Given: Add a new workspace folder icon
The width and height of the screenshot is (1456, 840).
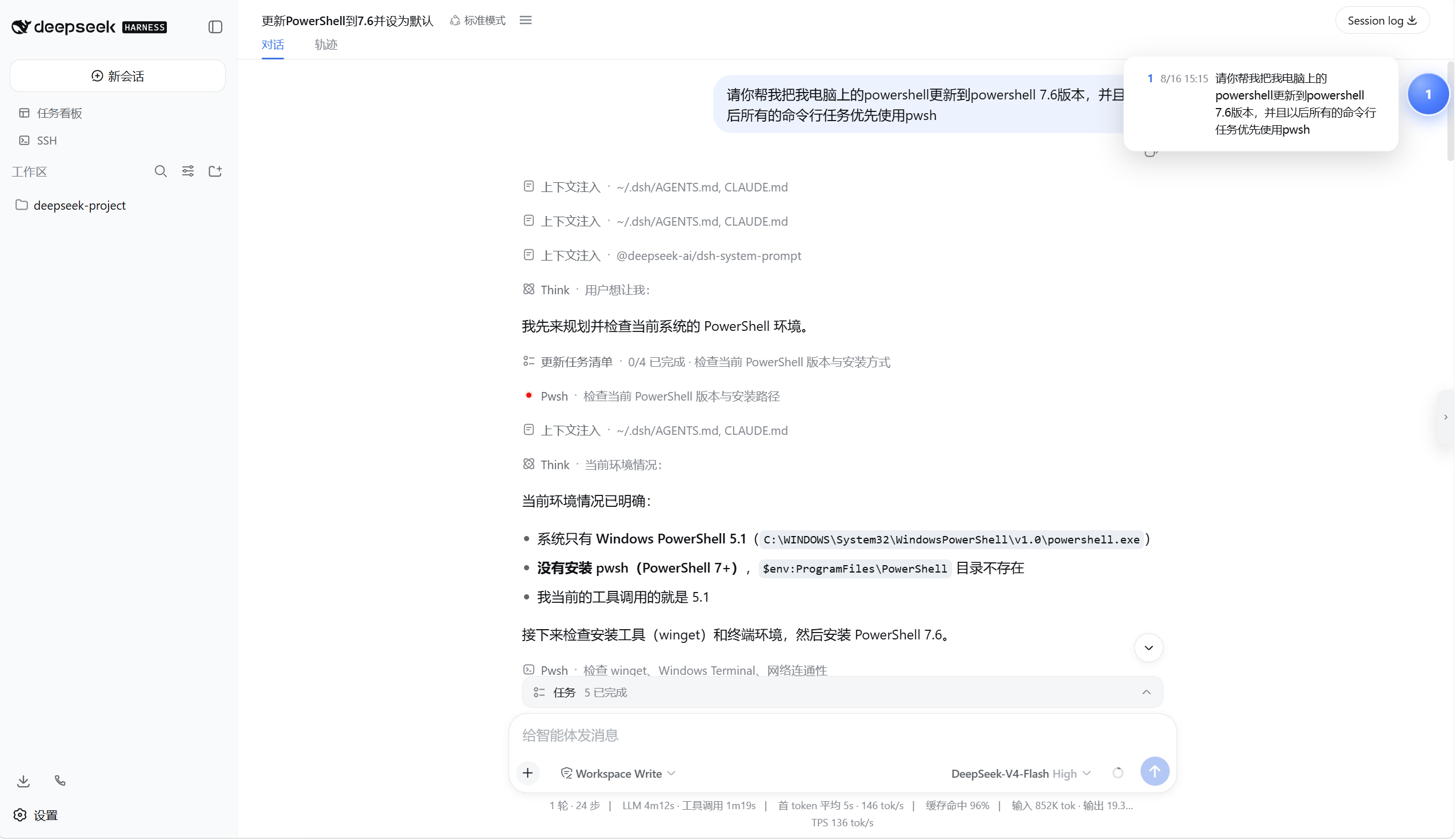Looking at the screenshot, I should click(215, 171).
